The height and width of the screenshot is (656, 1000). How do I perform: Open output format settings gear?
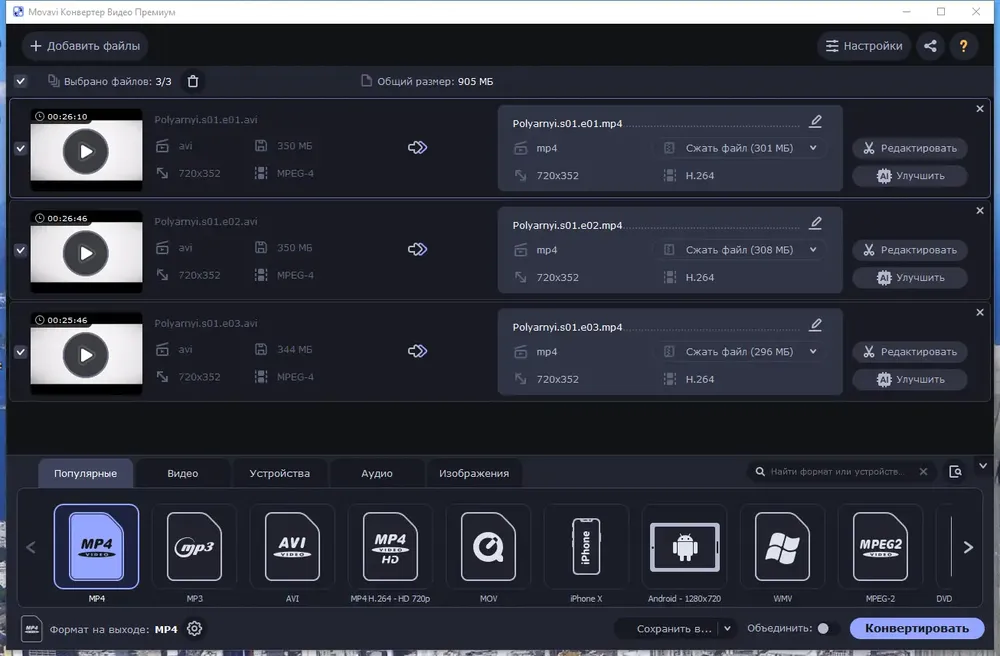coord(195,629)
